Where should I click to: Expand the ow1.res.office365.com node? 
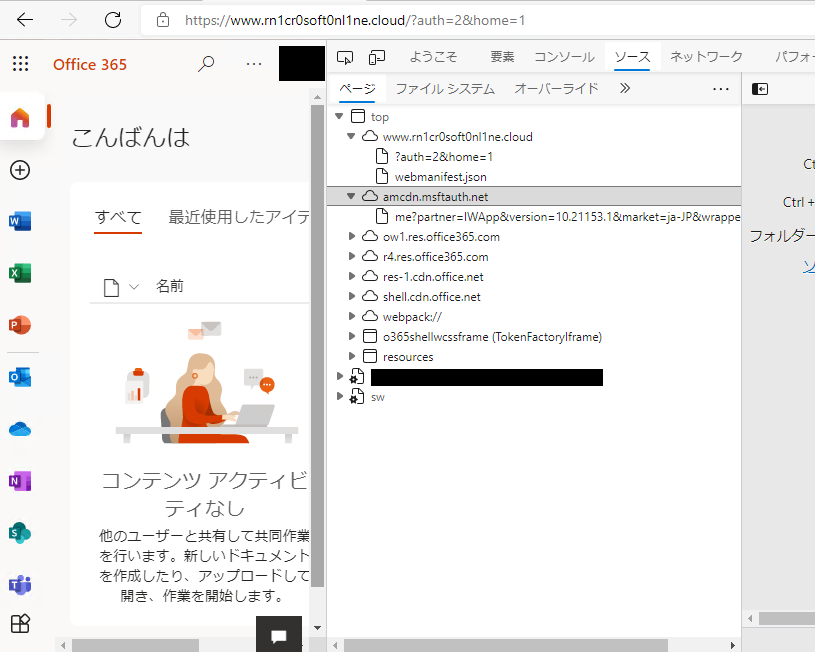click(x=352, y=237)
